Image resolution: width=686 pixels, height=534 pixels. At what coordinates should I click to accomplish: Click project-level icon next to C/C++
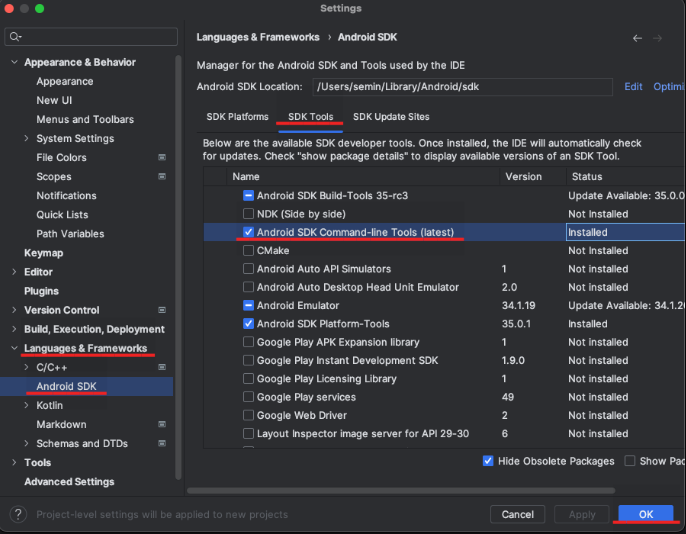162,367
